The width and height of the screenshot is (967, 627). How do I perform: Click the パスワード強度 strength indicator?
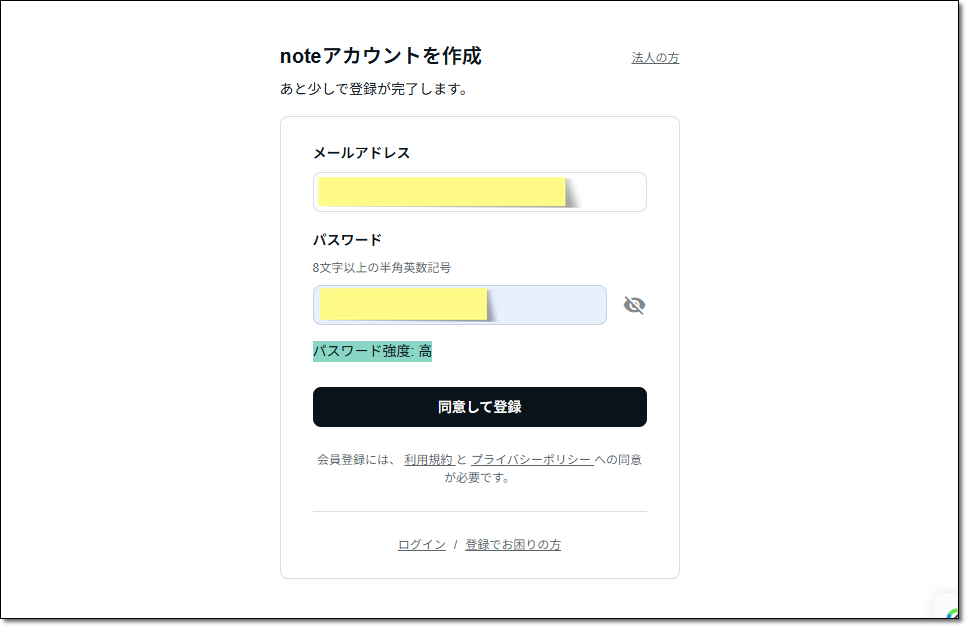coord(372,351)
